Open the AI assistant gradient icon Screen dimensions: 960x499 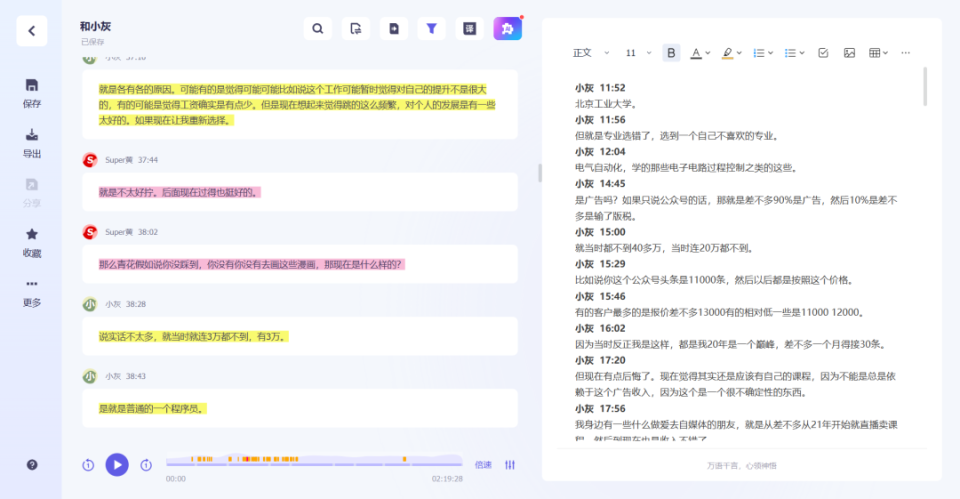(x=507, y=29)
